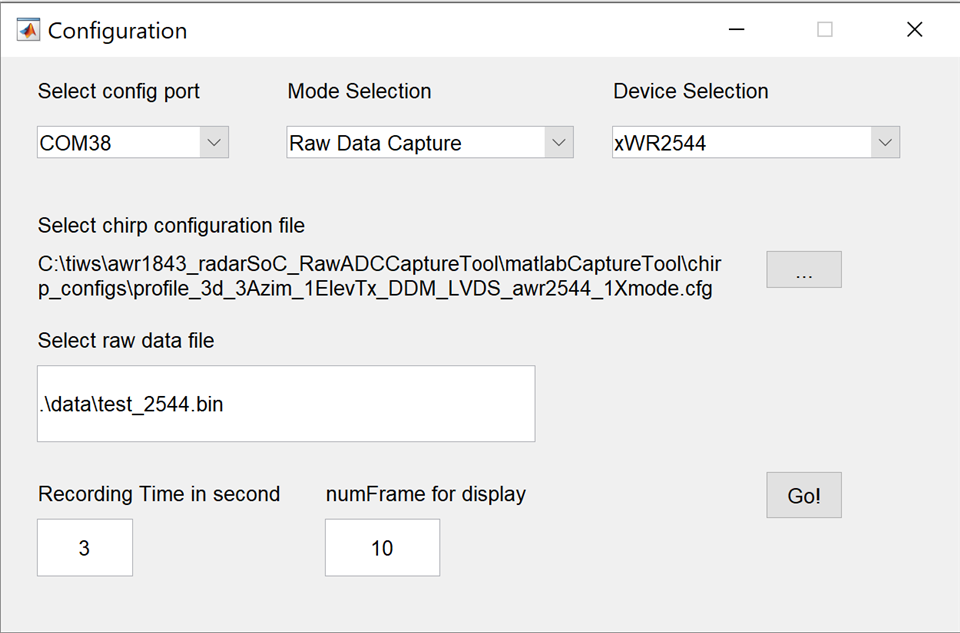Start capture with the Go! button
960x633 pixels.
804,495
